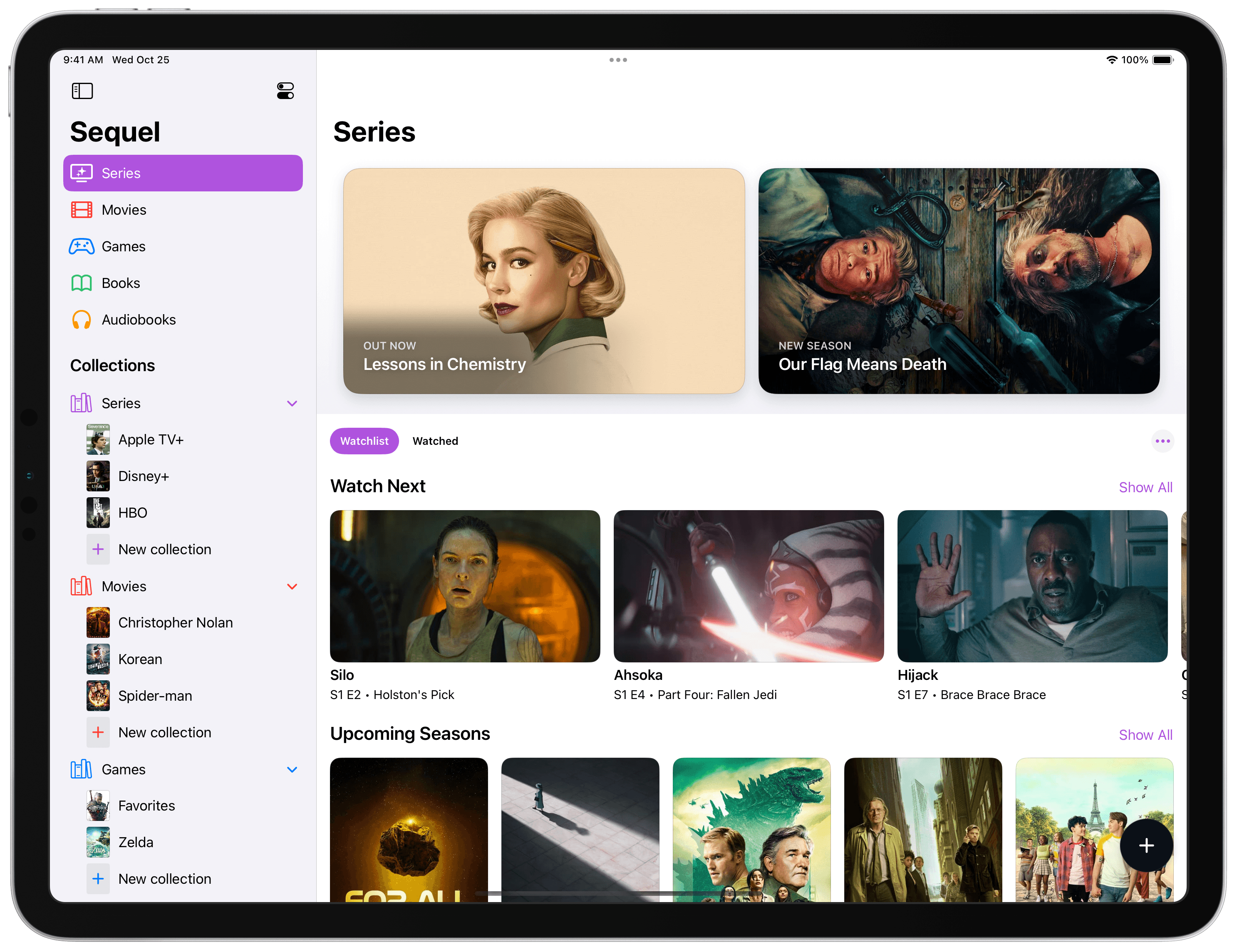
Task: Click the Silo title text
Action: (x=342, y=675)
